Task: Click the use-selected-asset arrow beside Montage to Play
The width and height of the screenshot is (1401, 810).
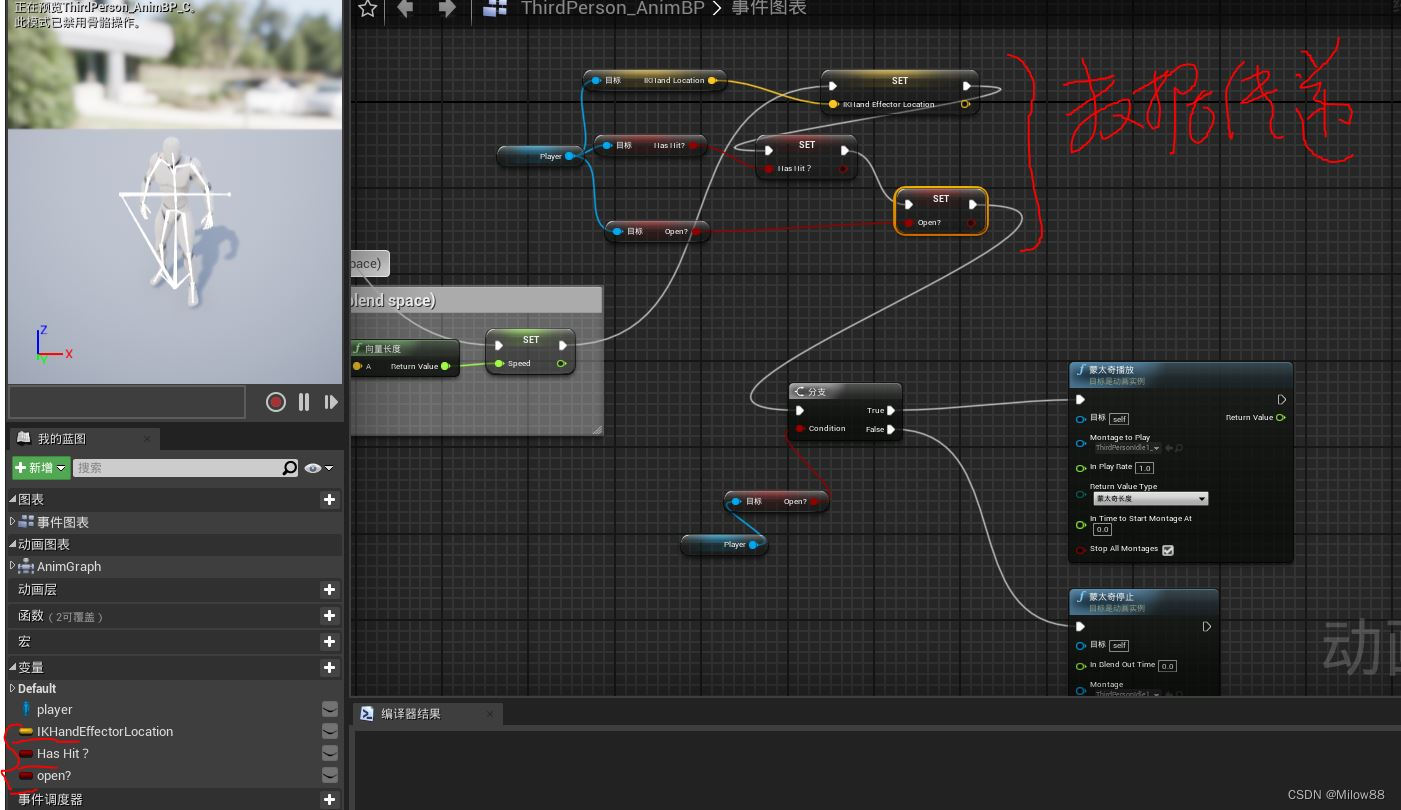Action: coord(1169,448)
